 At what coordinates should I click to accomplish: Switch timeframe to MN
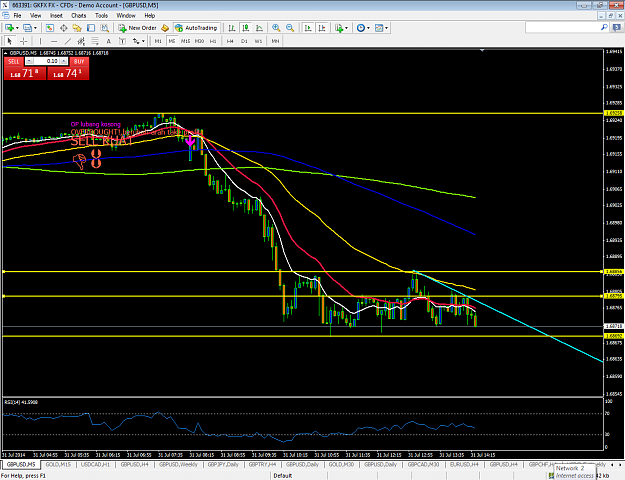[x=275, y=41]
